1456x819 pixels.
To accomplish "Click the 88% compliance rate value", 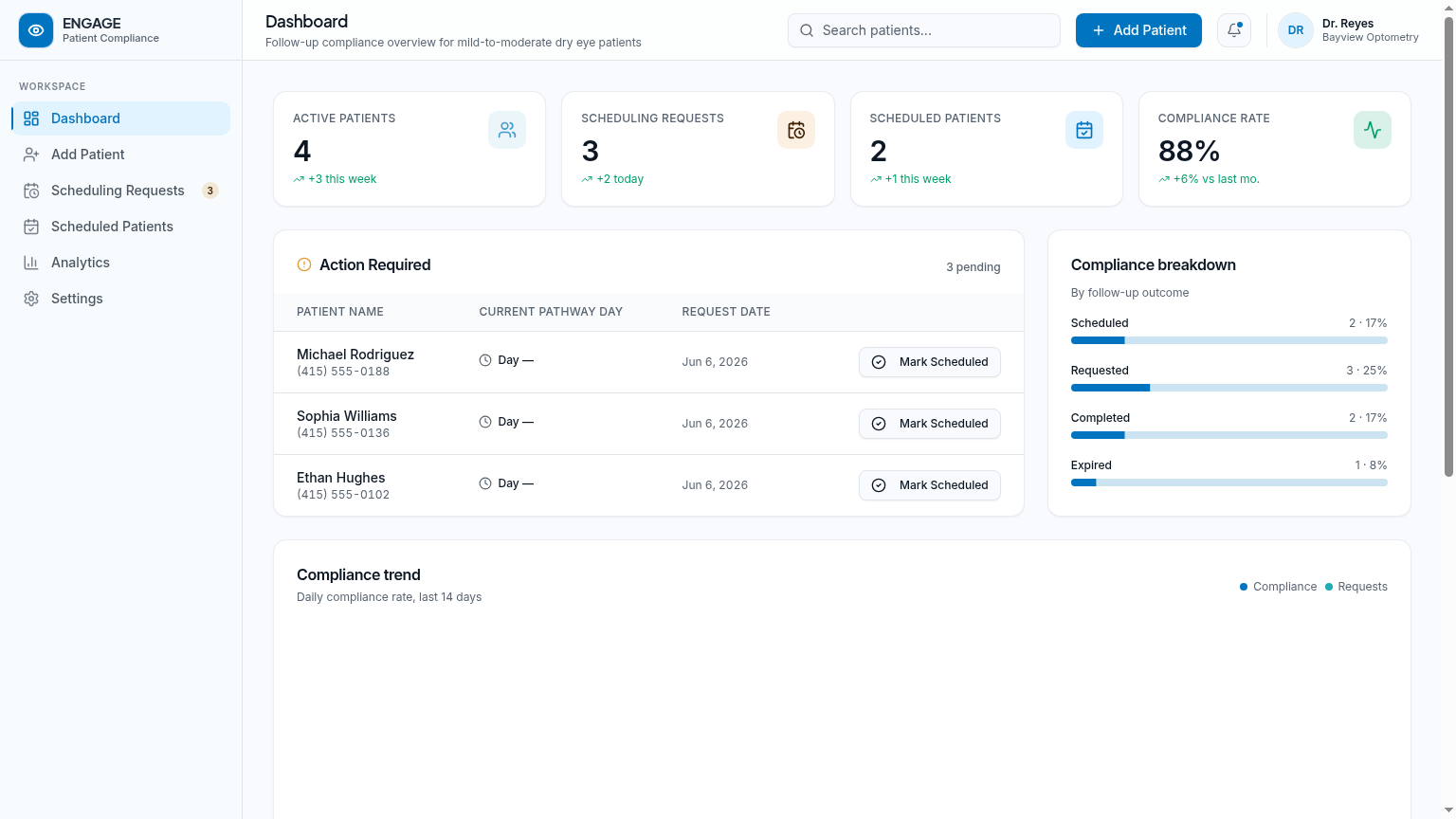I will [x=1189, y=151].
